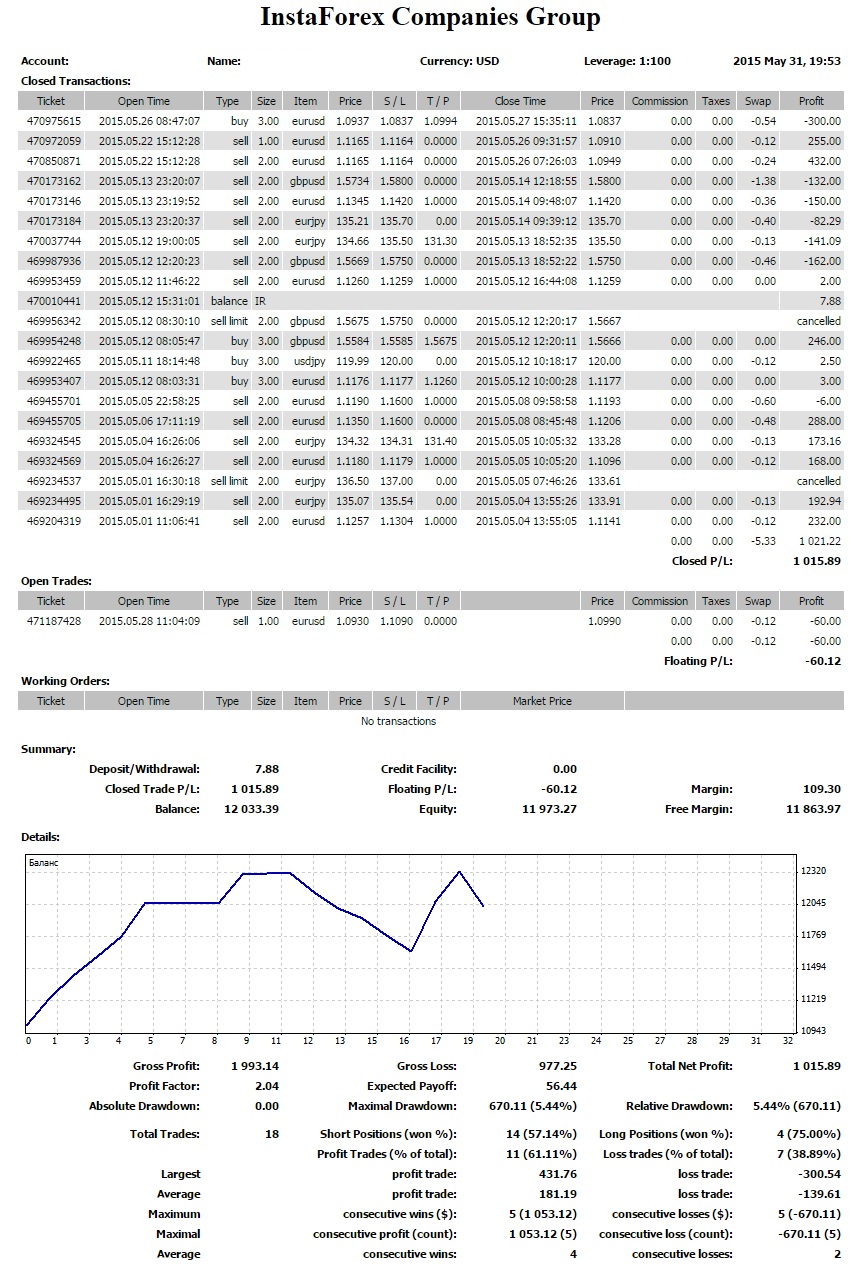
Task: Select ticket 470037744
Action: (x=54, y=241)
